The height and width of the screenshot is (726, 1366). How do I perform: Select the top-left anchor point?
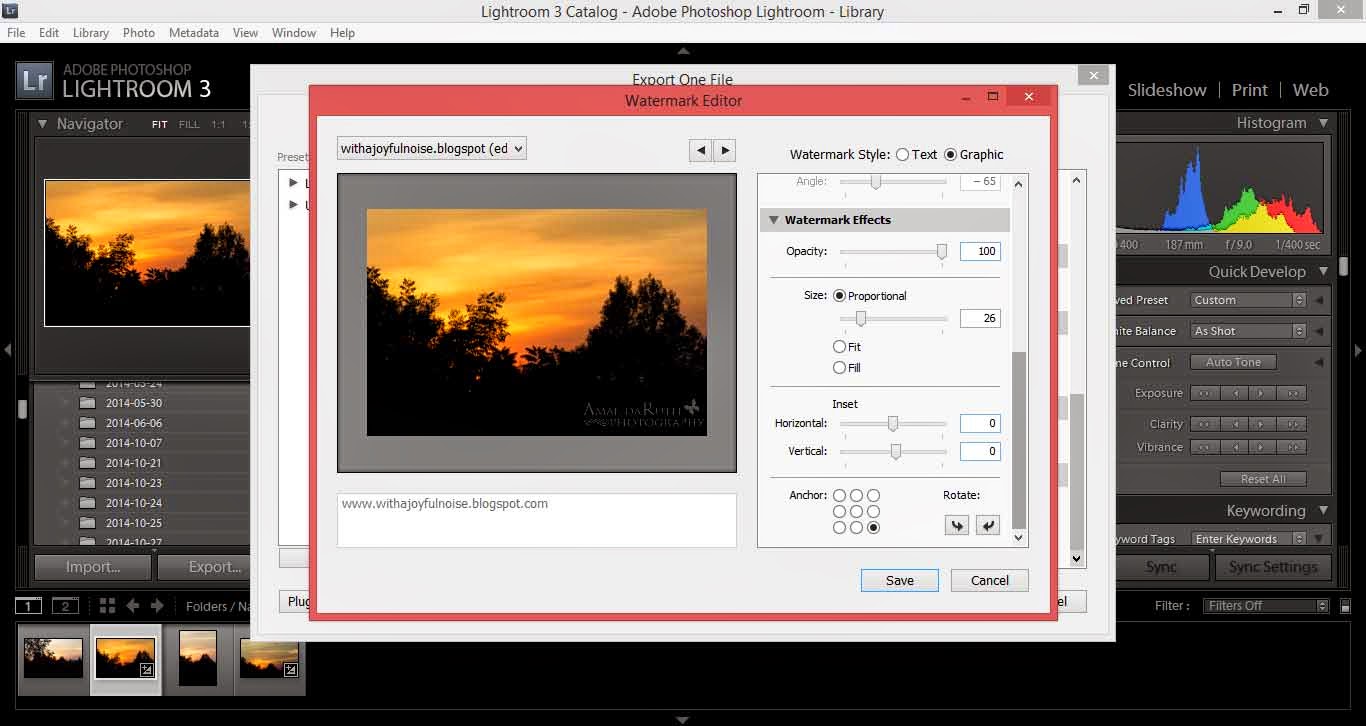click(840, 496)
